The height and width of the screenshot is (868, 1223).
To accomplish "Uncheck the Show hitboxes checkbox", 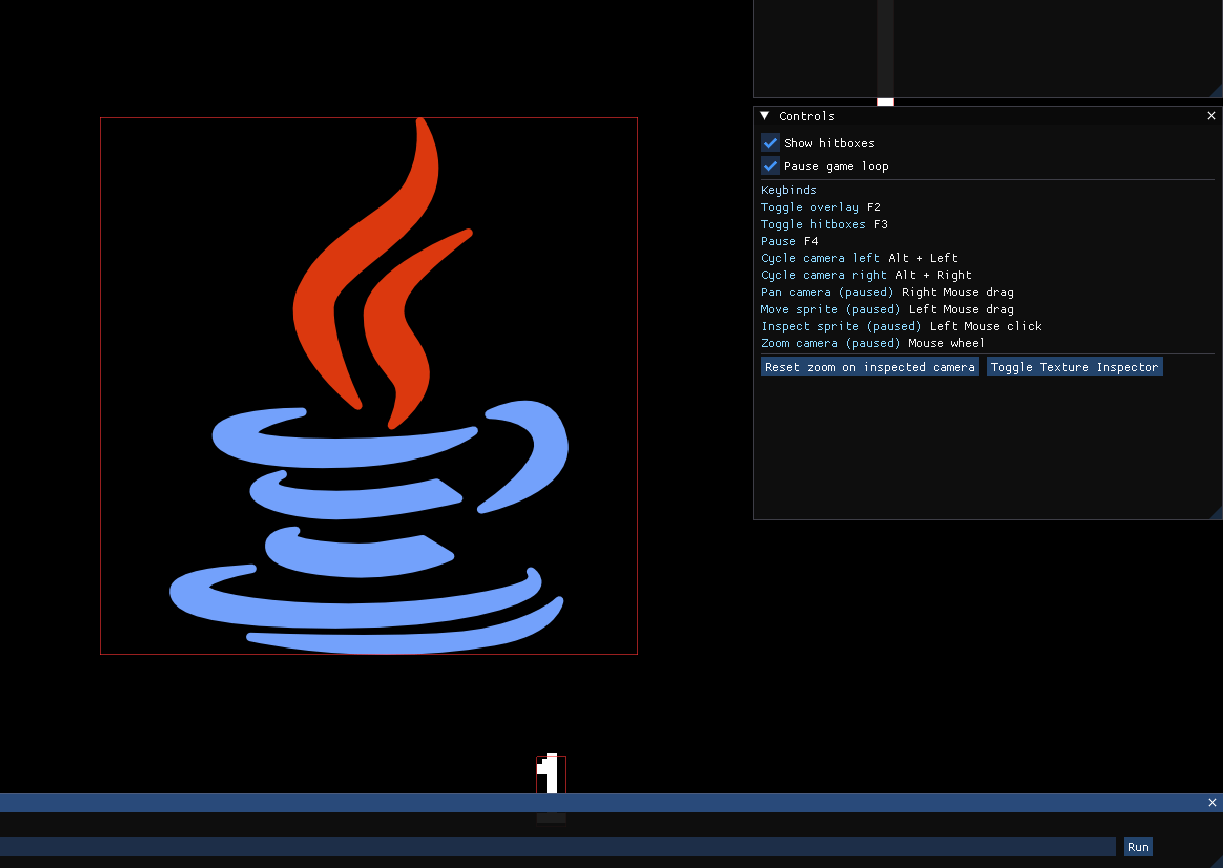I will coord(770,143).
